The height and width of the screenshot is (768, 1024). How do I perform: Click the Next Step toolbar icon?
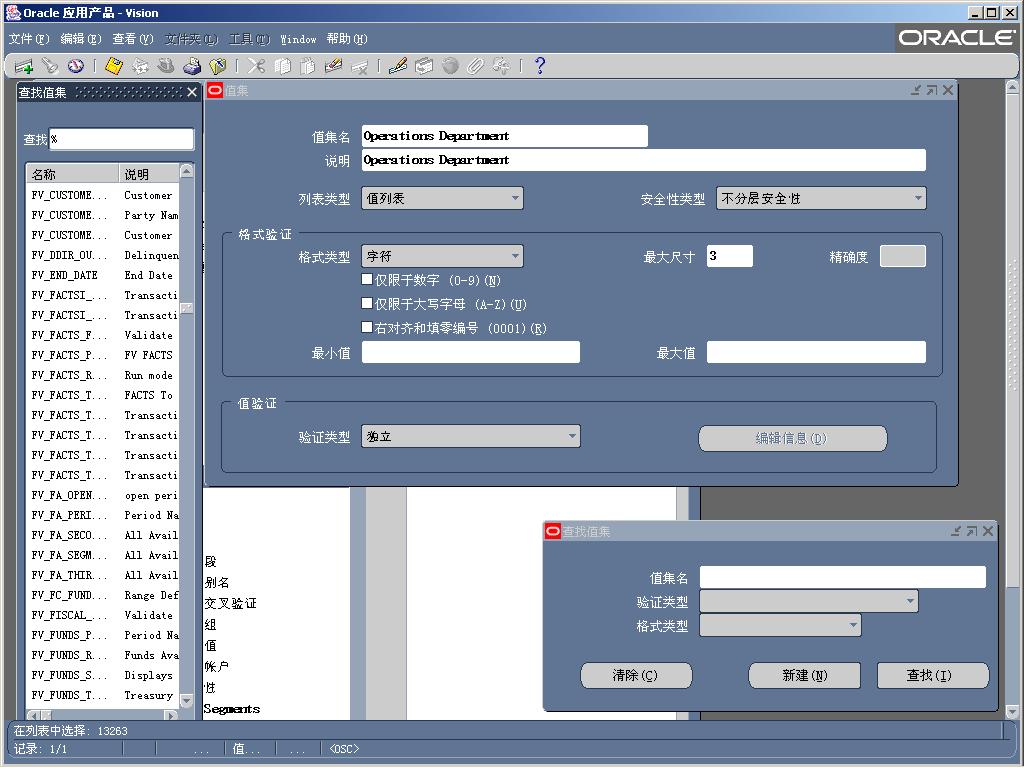(140, 66)
